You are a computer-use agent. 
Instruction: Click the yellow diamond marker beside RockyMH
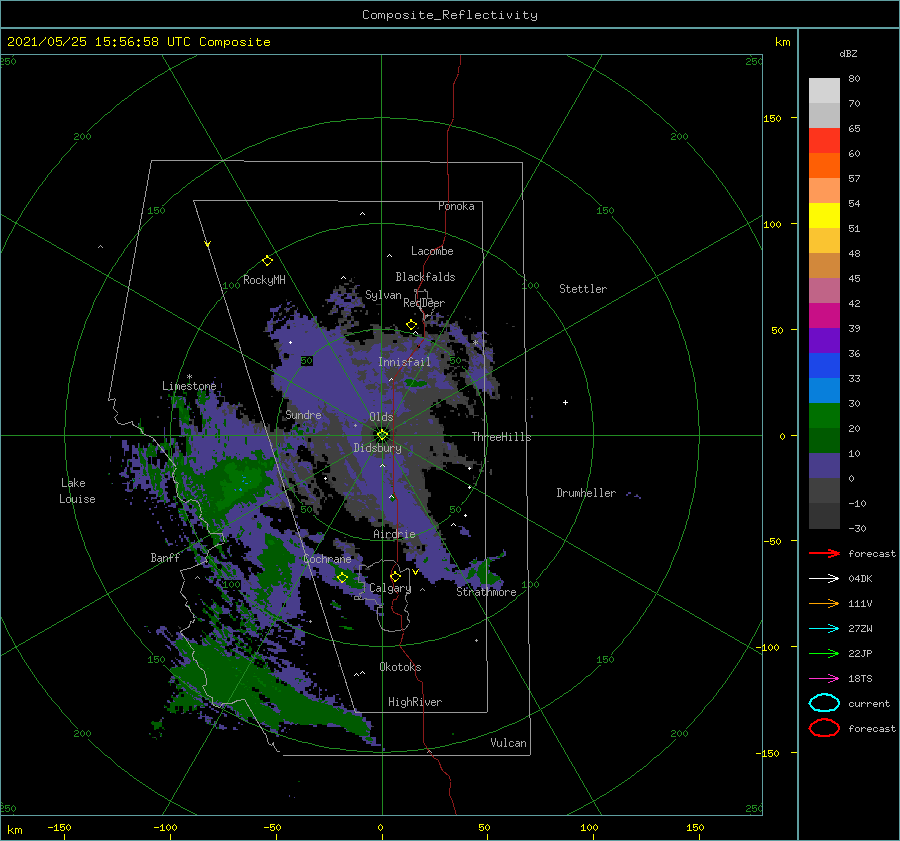(x=267, y=261)
